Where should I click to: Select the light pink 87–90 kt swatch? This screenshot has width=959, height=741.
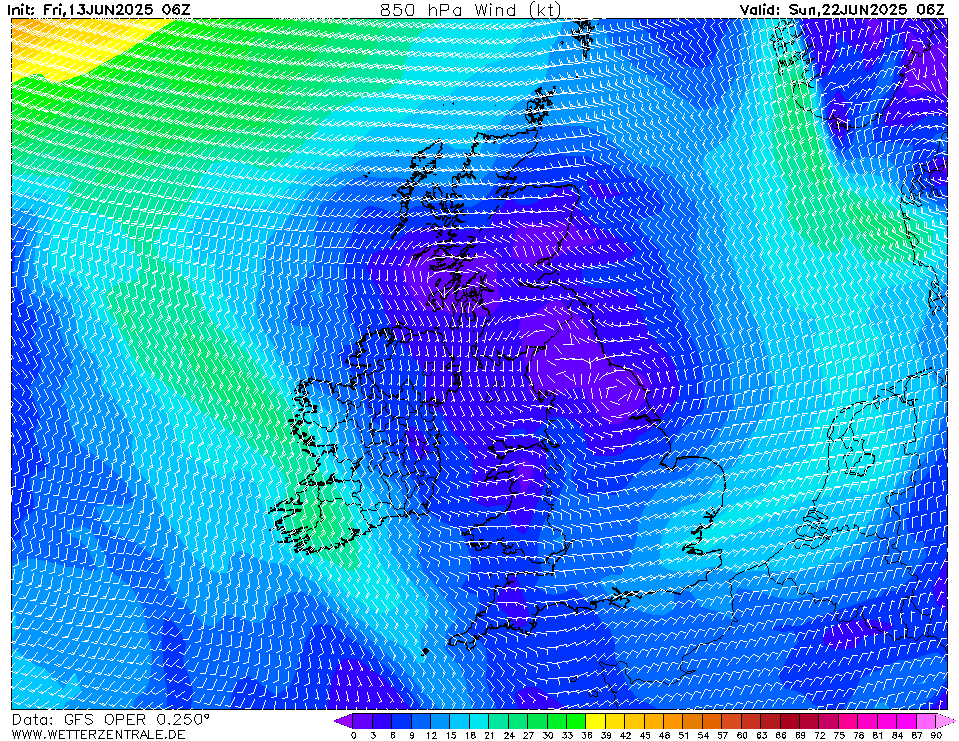[x=927, y=721]
